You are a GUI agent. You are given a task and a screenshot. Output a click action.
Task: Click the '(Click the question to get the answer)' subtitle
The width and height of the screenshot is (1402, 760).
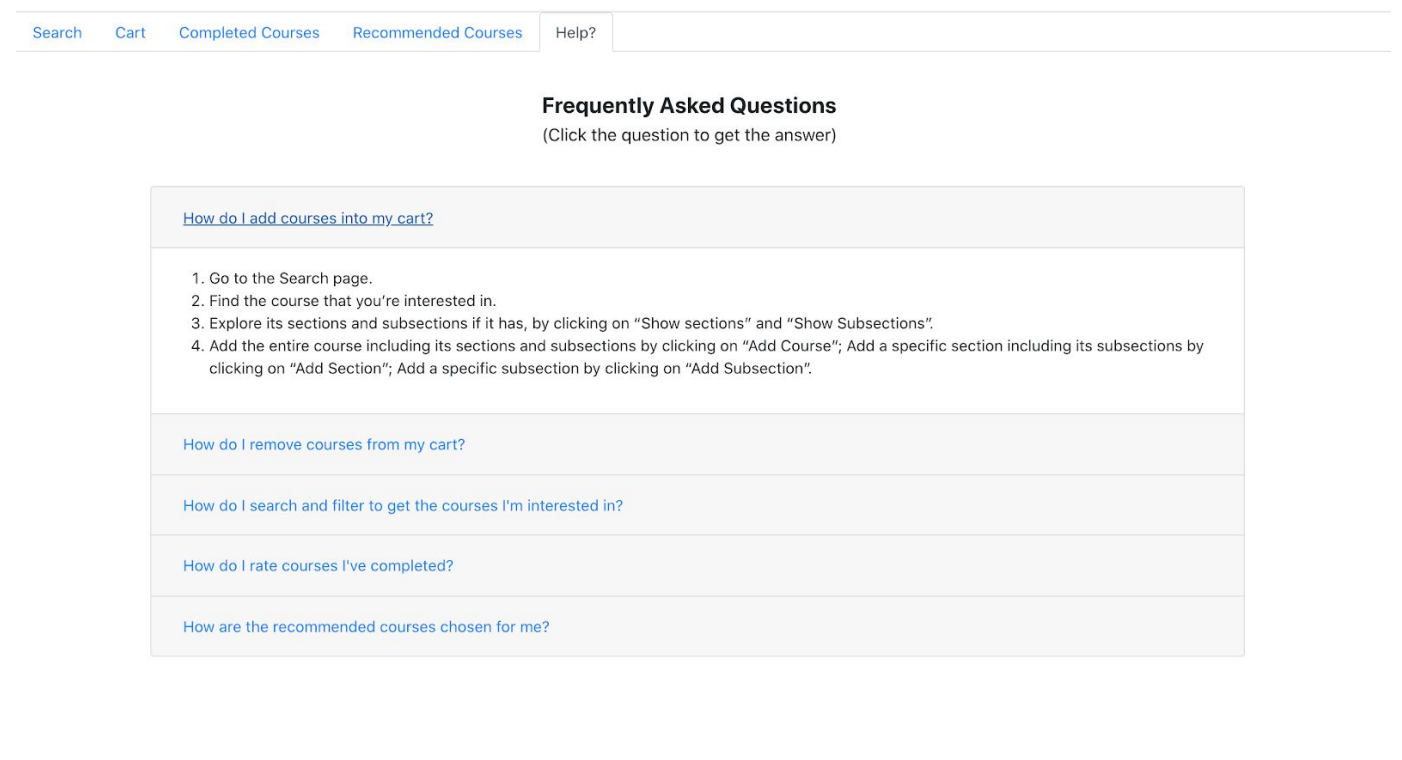click(x=689, y=135)
